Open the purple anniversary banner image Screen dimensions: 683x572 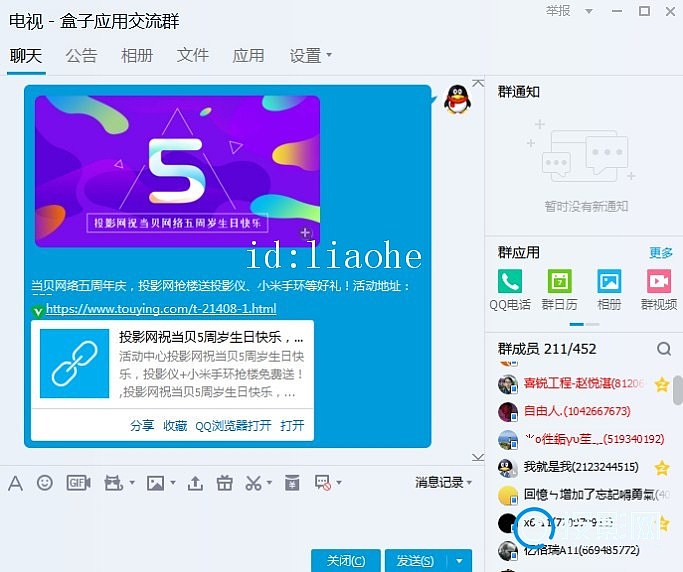177,171
